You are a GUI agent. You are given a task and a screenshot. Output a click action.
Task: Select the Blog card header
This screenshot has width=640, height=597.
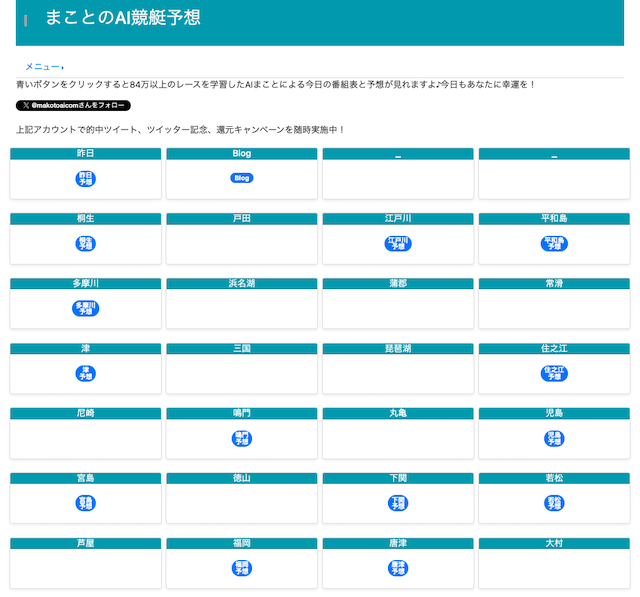[x=242, y=153]
